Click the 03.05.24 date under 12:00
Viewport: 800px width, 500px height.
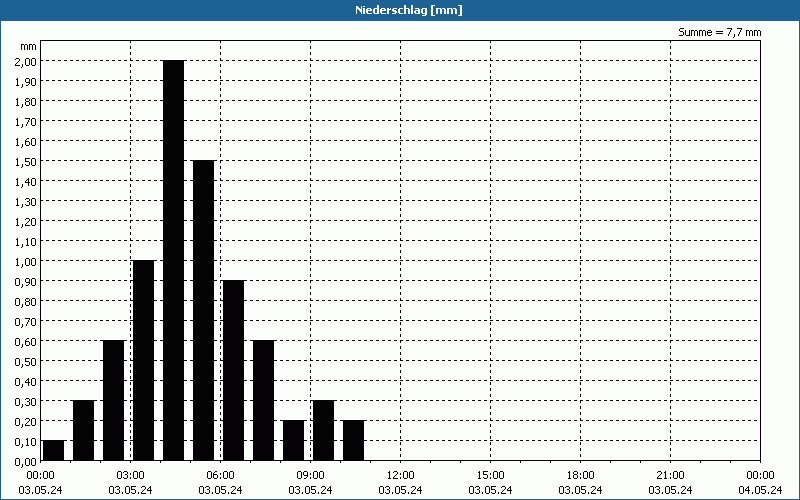(401, 490)
